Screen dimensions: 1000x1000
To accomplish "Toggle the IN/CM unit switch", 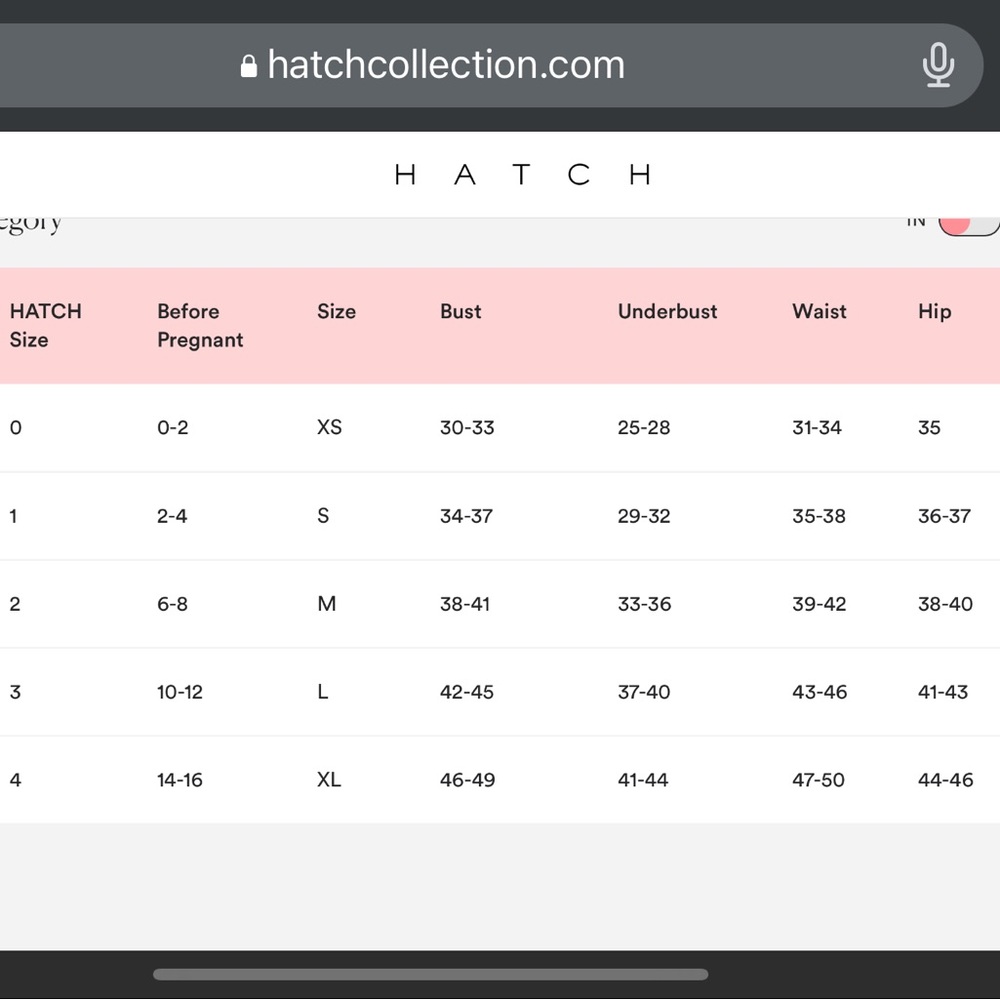I will pos(969,225).
